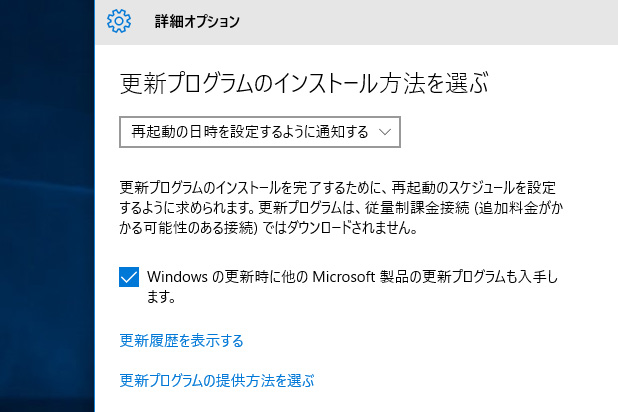Click the settings gear icon
618x412 pixels.
click(119, 20)
